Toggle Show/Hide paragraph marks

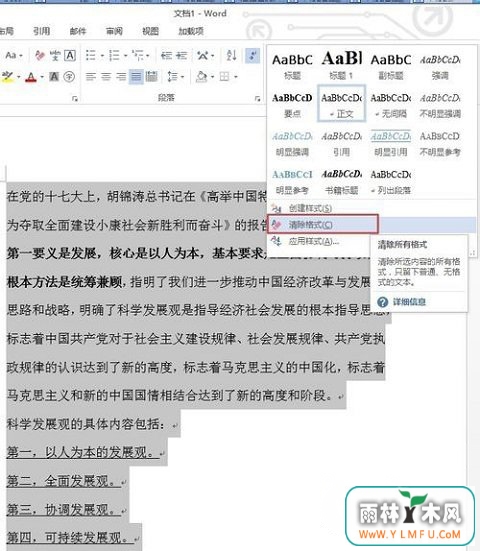click(x=252, y=55)
